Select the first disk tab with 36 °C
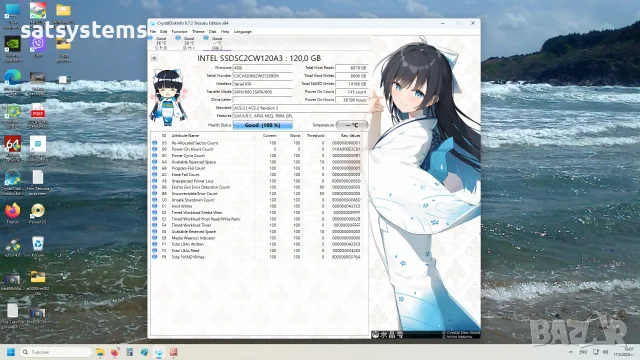This screenshot has height=360, width=640. click(x=160, y=43)
